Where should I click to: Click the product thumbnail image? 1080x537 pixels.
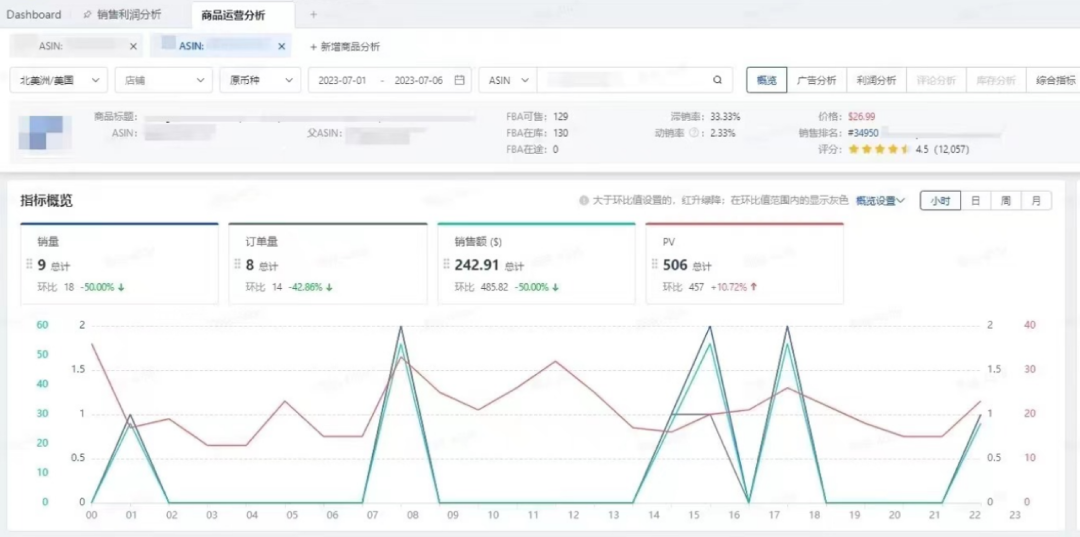[x=44, y=133]
